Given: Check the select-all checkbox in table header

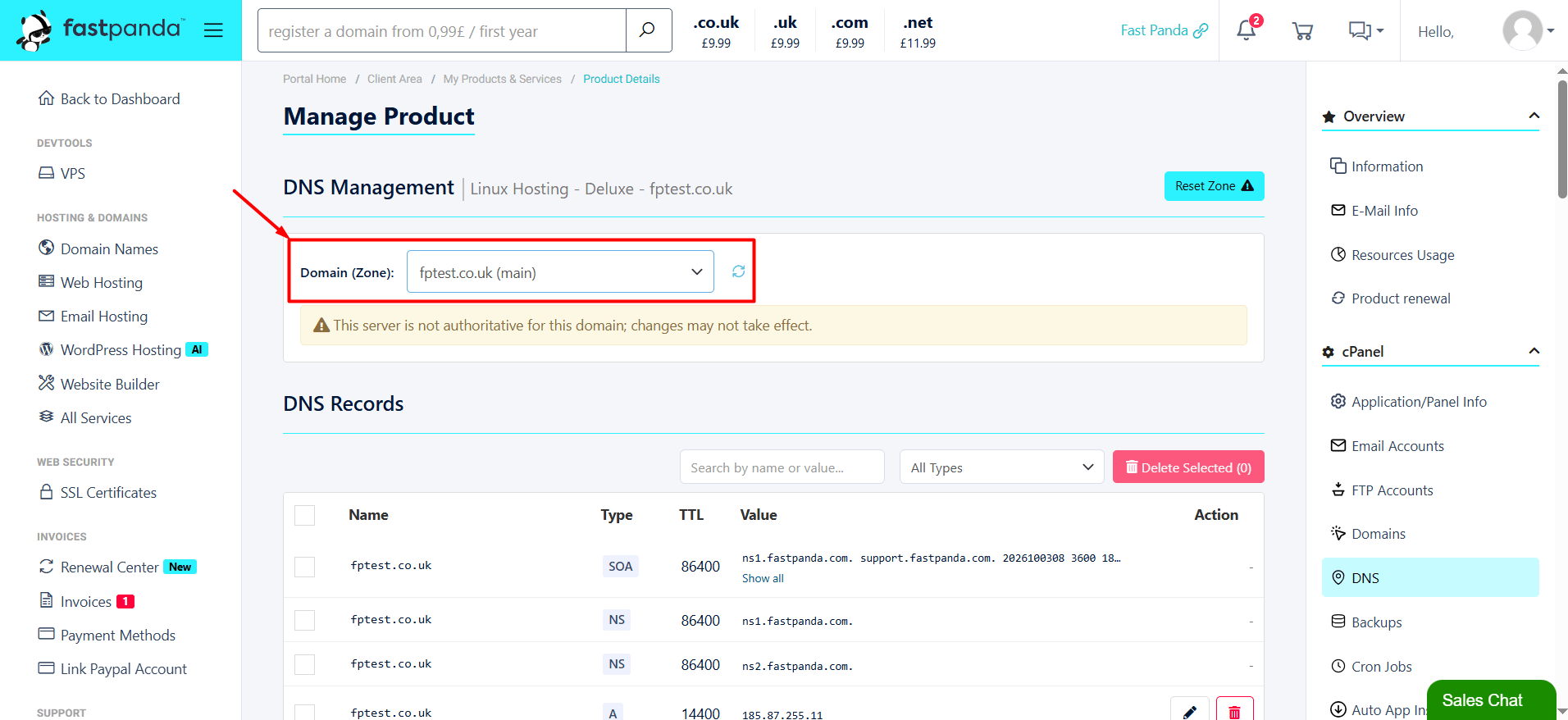Looking at the screenshot, I should click(304, 515).
